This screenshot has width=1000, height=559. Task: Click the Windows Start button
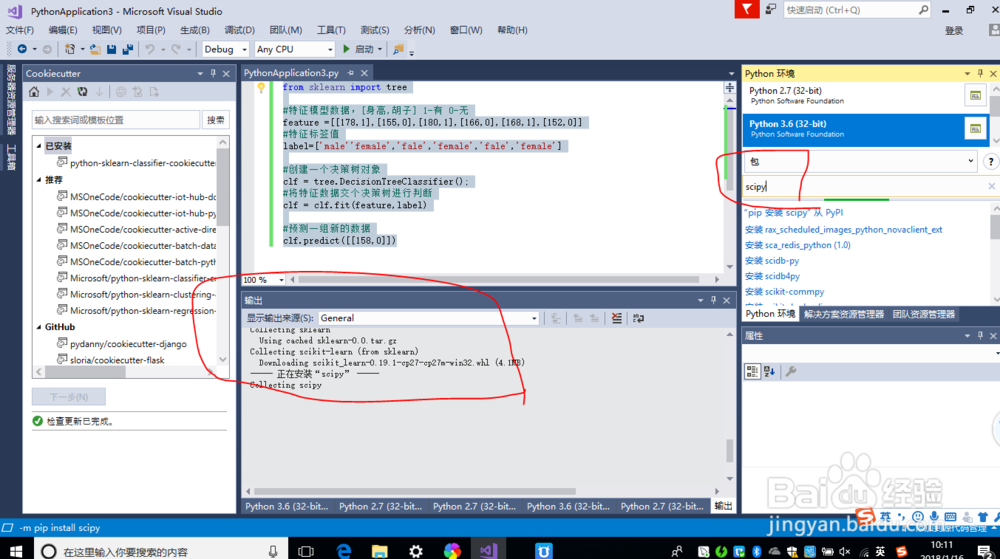click(15, 551)
